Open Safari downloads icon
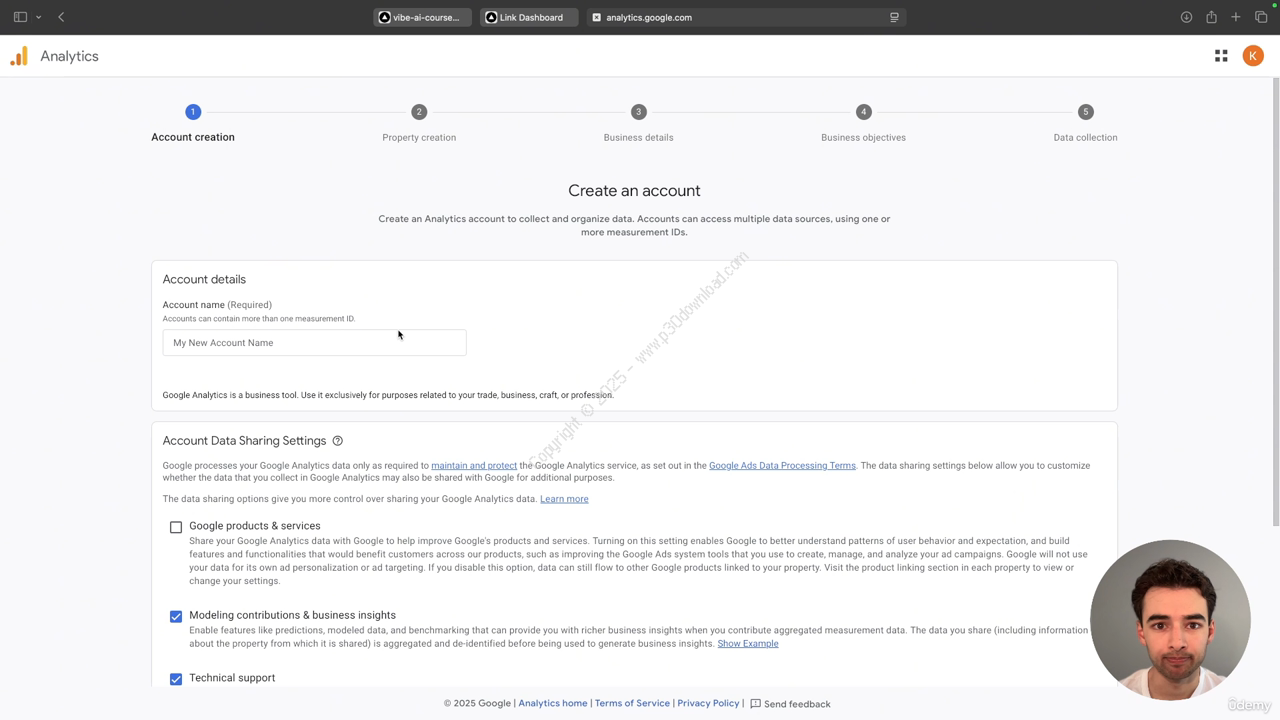1280x720 pixels. click(1186, 17)
